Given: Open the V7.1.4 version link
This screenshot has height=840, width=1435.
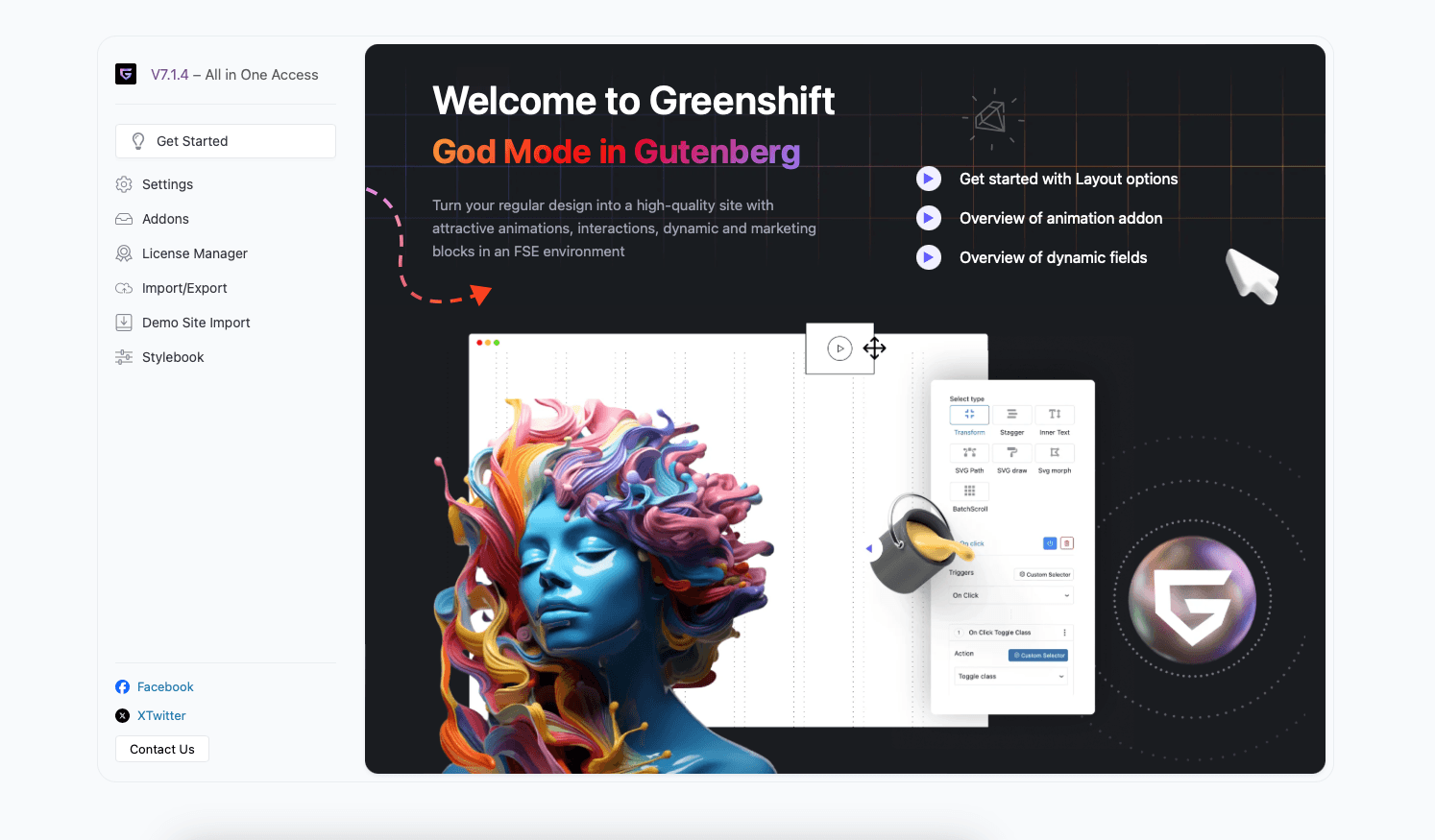Looking at the screenshot, I should point(170,75).
